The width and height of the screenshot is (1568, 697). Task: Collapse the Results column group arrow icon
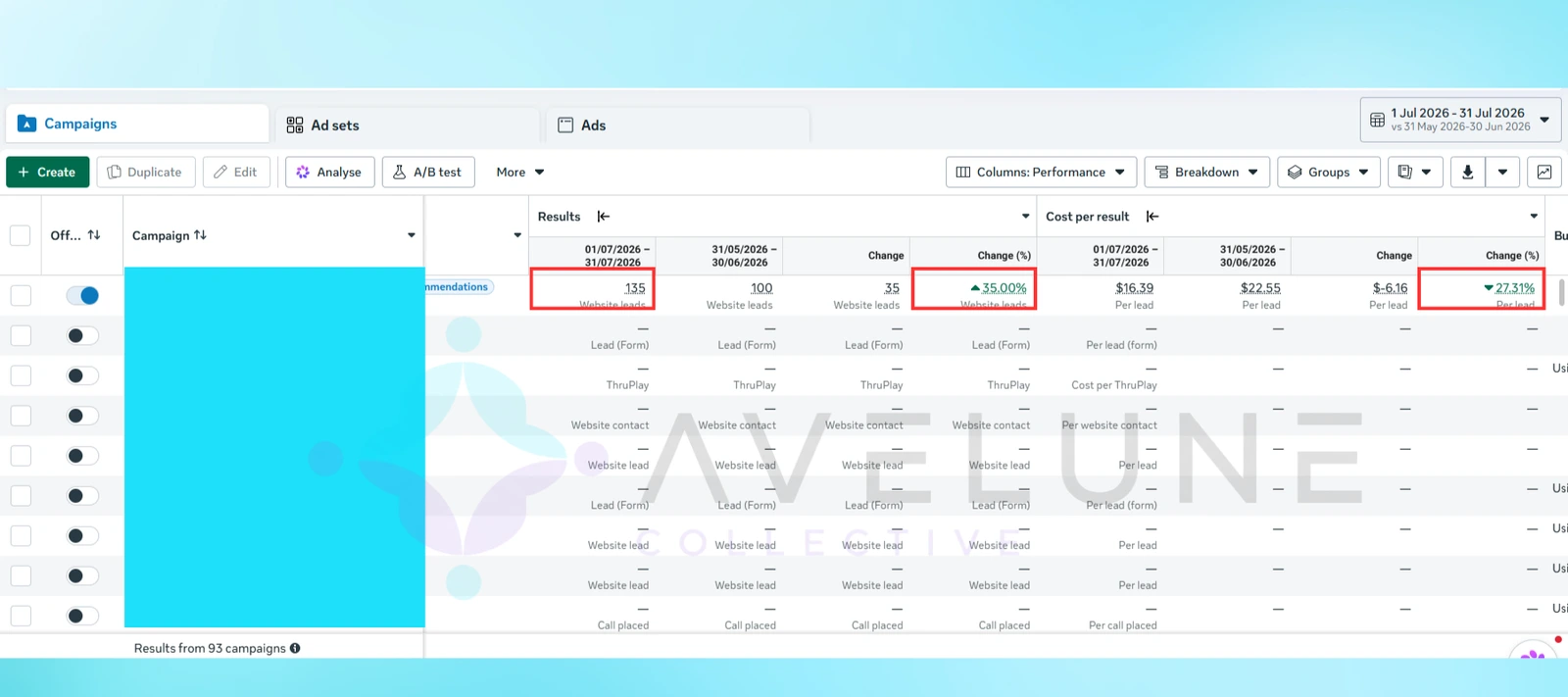[x=604, y=217]
